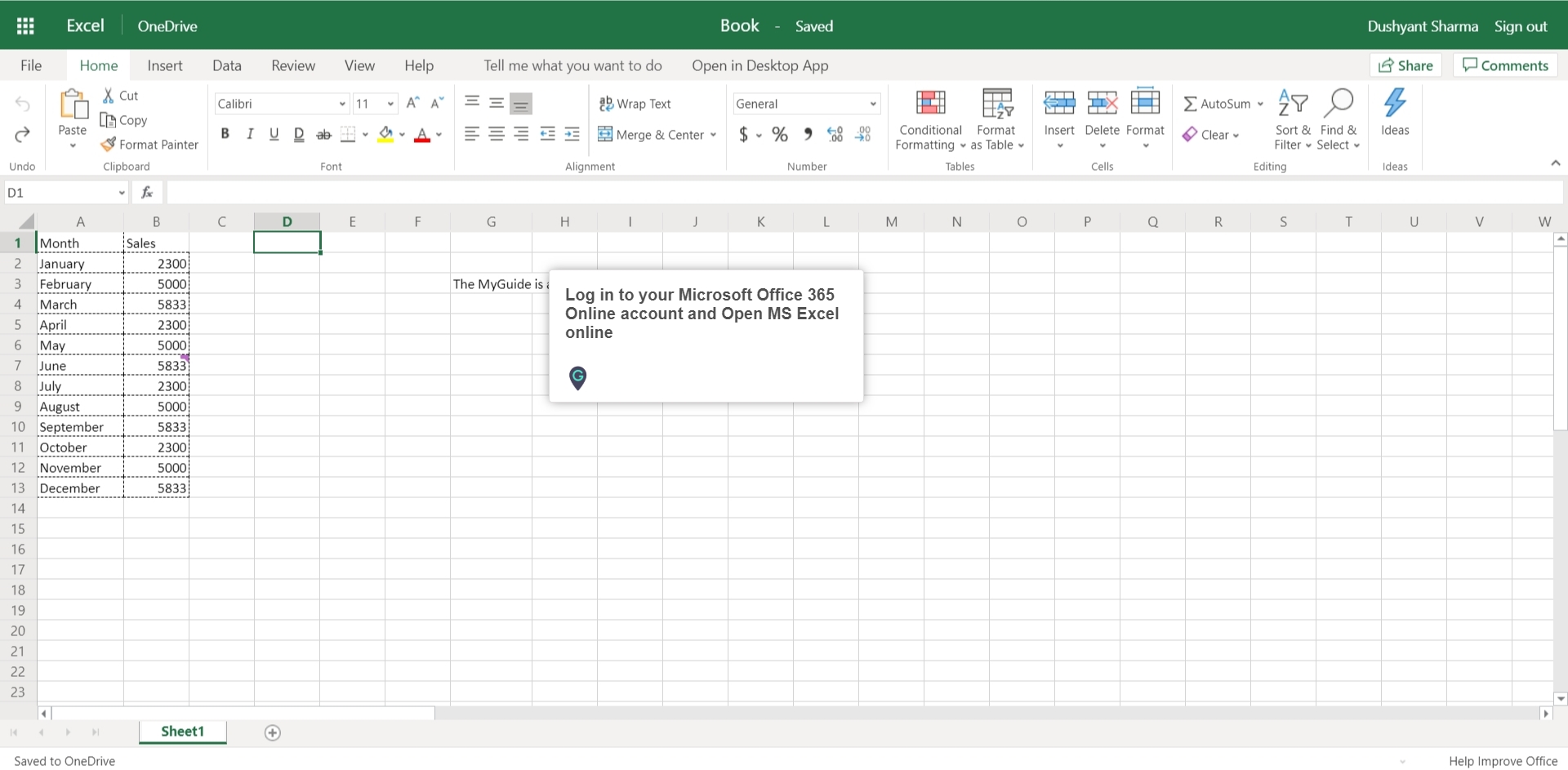Expand Conditional Formatting menu
Screen dimensions: 1568x770
(x=931, y=120)
